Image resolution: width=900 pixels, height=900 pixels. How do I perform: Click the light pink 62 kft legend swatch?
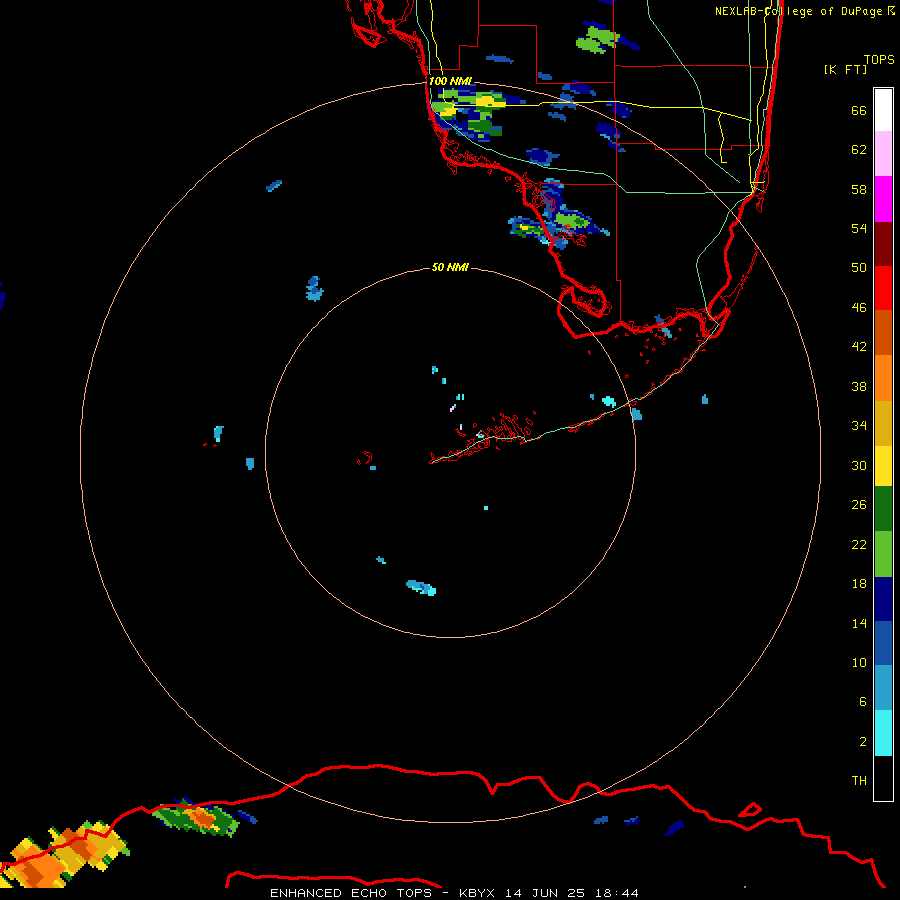tap(883, 154)
